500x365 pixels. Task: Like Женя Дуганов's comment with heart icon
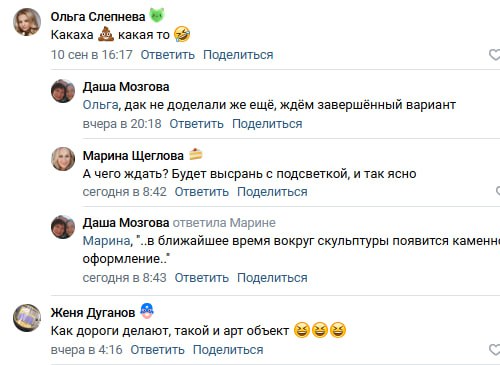tap(495, 350)
